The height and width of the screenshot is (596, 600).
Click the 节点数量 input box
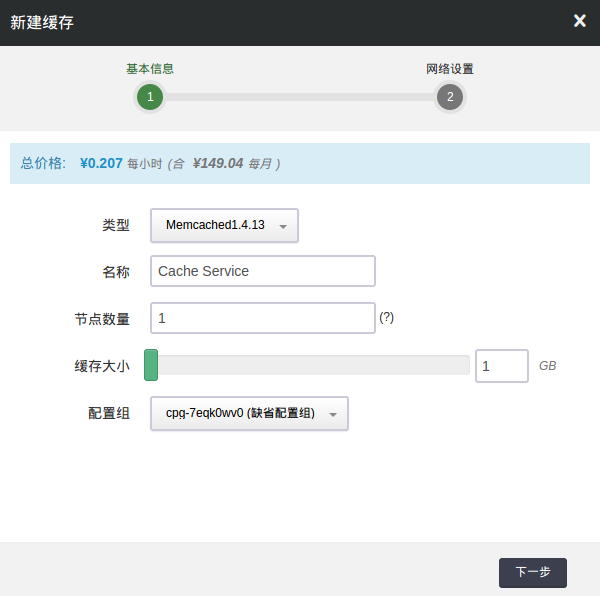[262, 318]
